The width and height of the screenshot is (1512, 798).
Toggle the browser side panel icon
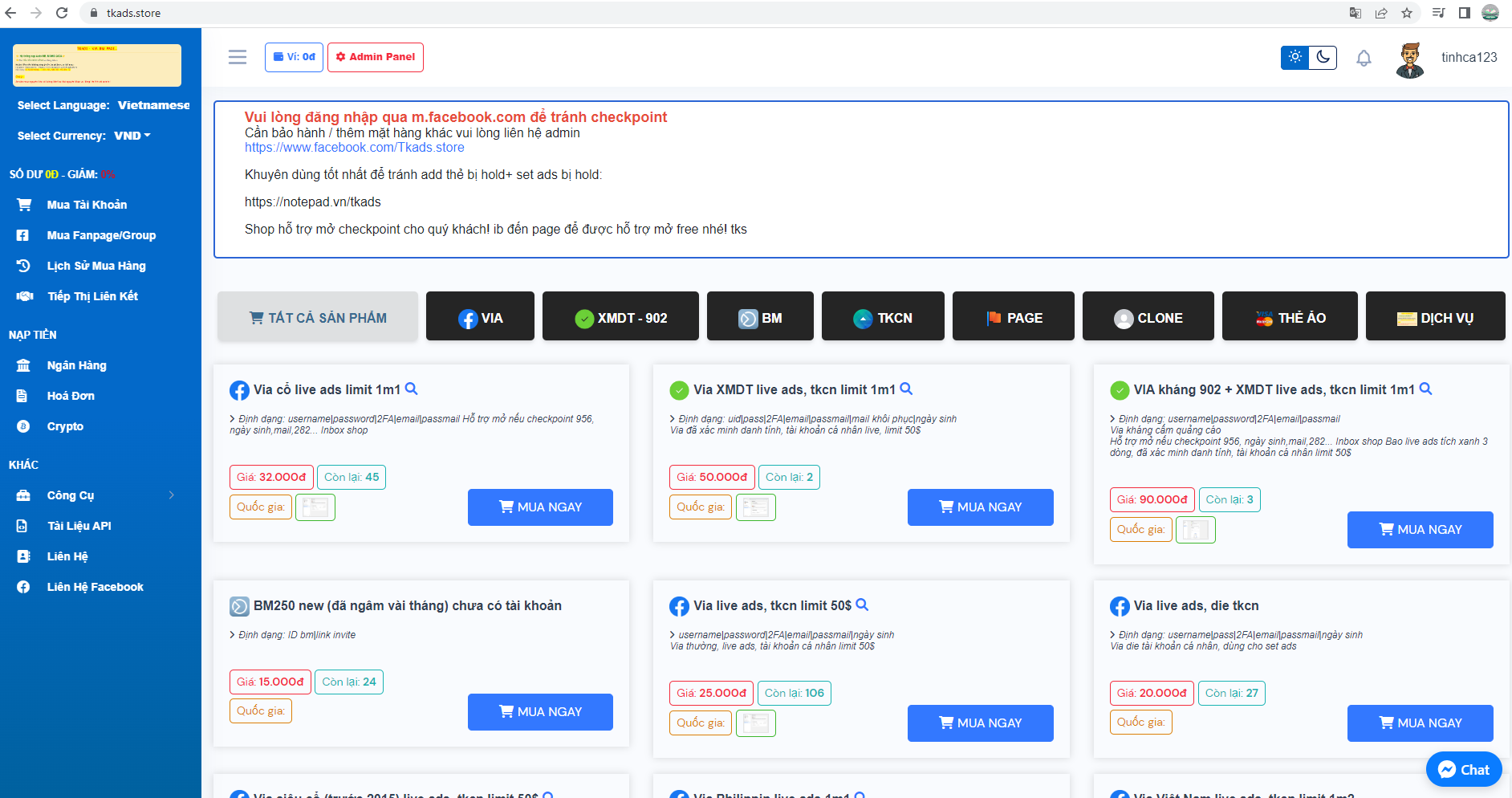pos(1465,13)
